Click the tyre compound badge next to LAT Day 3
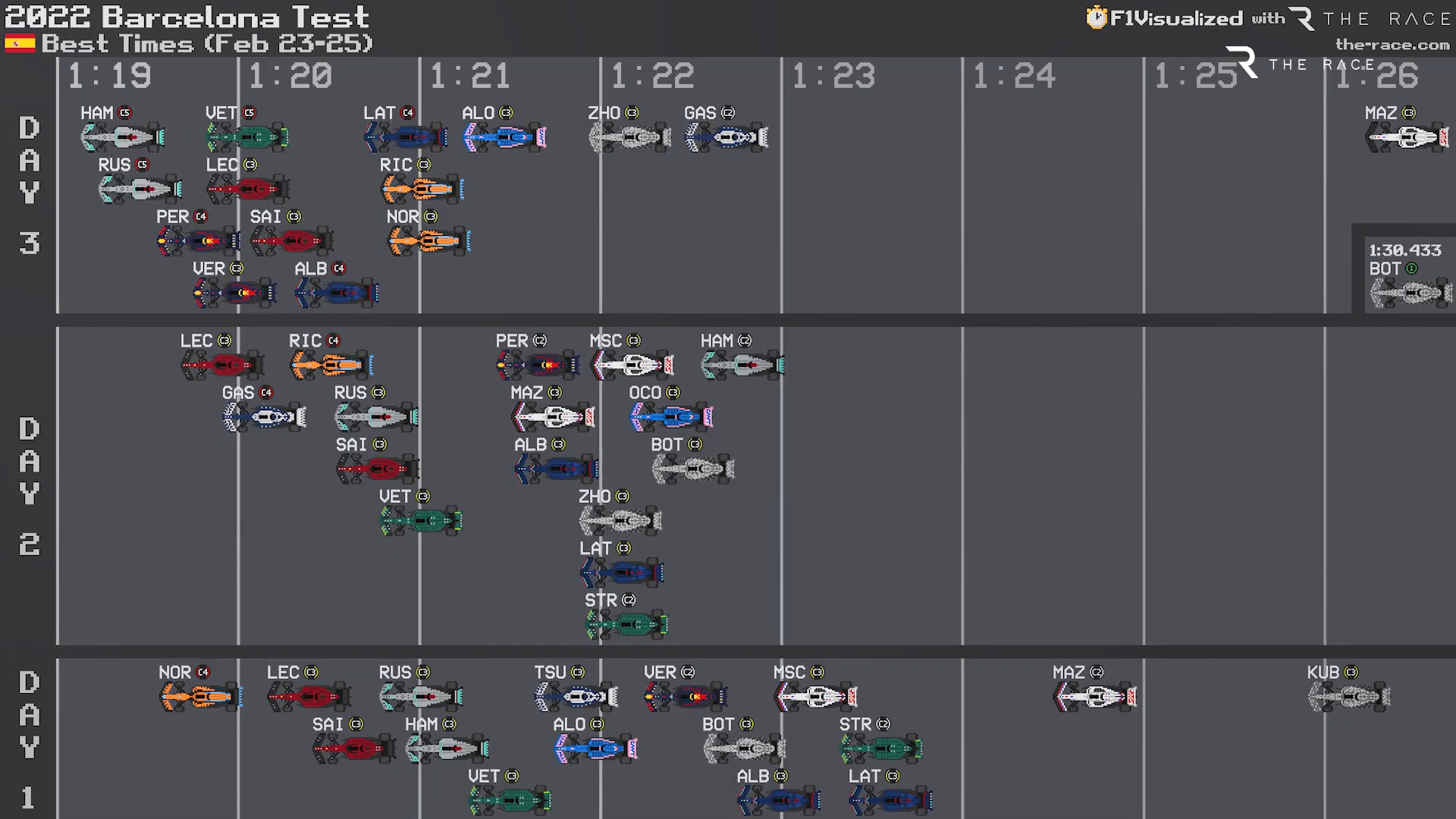The width and height of the screenshot is (1456, 819). [408, 113]
